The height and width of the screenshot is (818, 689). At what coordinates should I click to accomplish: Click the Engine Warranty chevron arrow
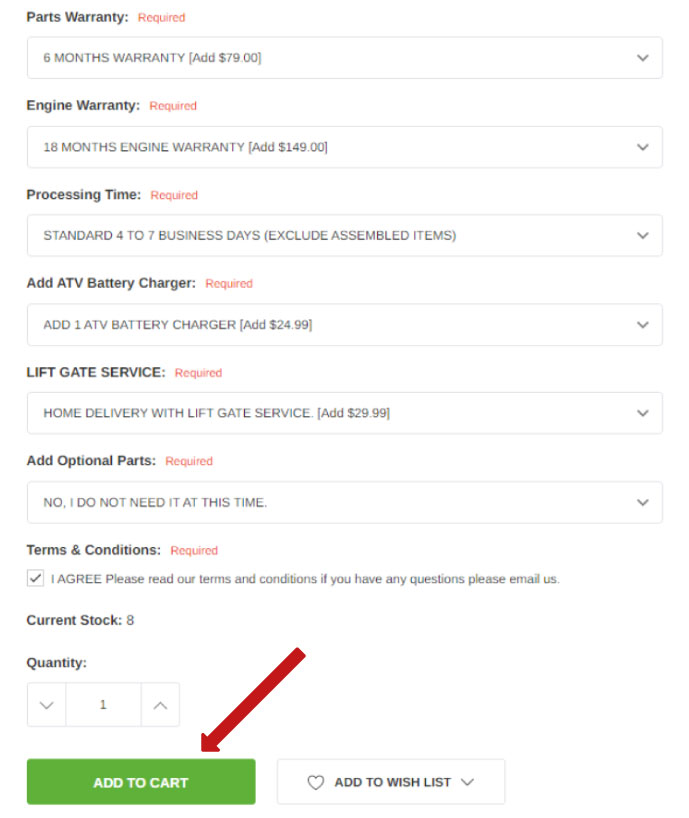tap(643, 147)
